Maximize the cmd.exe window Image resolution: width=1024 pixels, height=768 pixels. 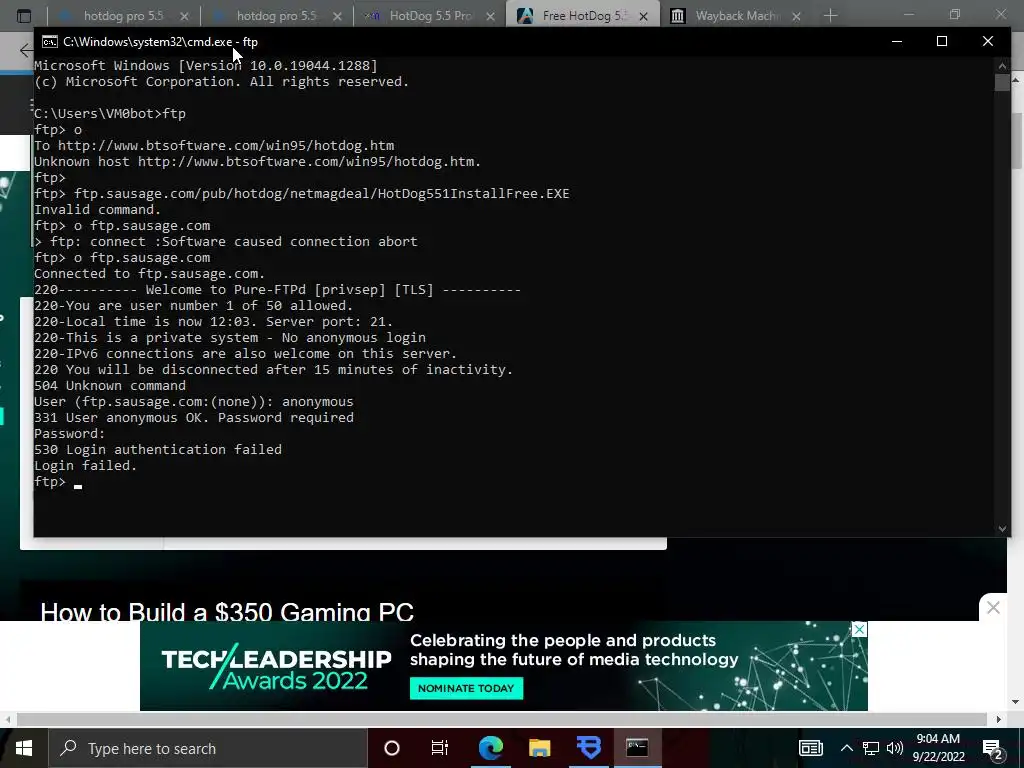pyautogui.click(x=942, y=41)
